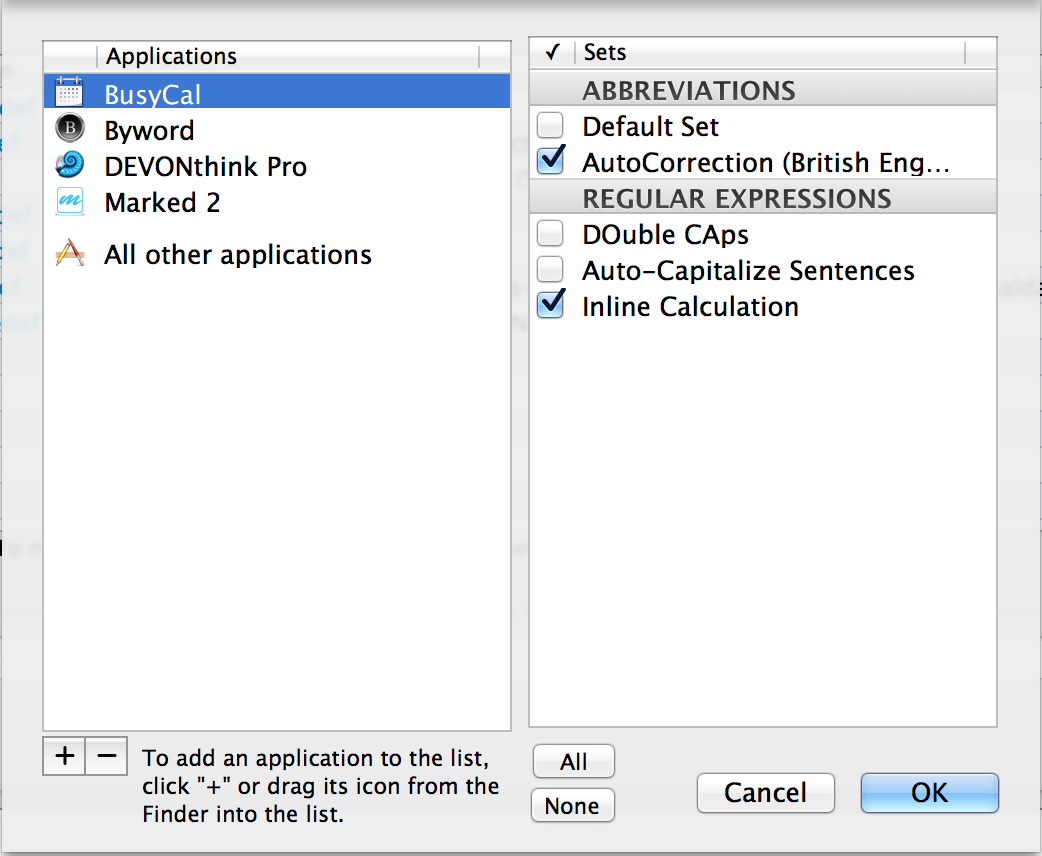The height and width of the screenshot is (856, 1042).
Task: Click the AutoCorrection (British Eng… label
Action: pos(766,162)
